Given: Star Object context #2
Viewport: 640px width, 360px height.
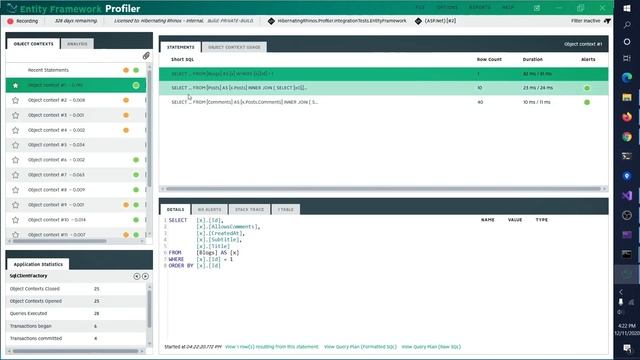Looking at the screenshot, I should click(x=16, y=100).
